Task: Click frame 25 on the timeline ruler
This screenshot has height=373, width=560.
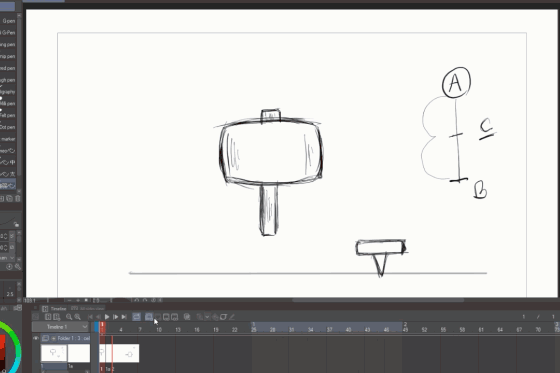Action: point(254,329)
